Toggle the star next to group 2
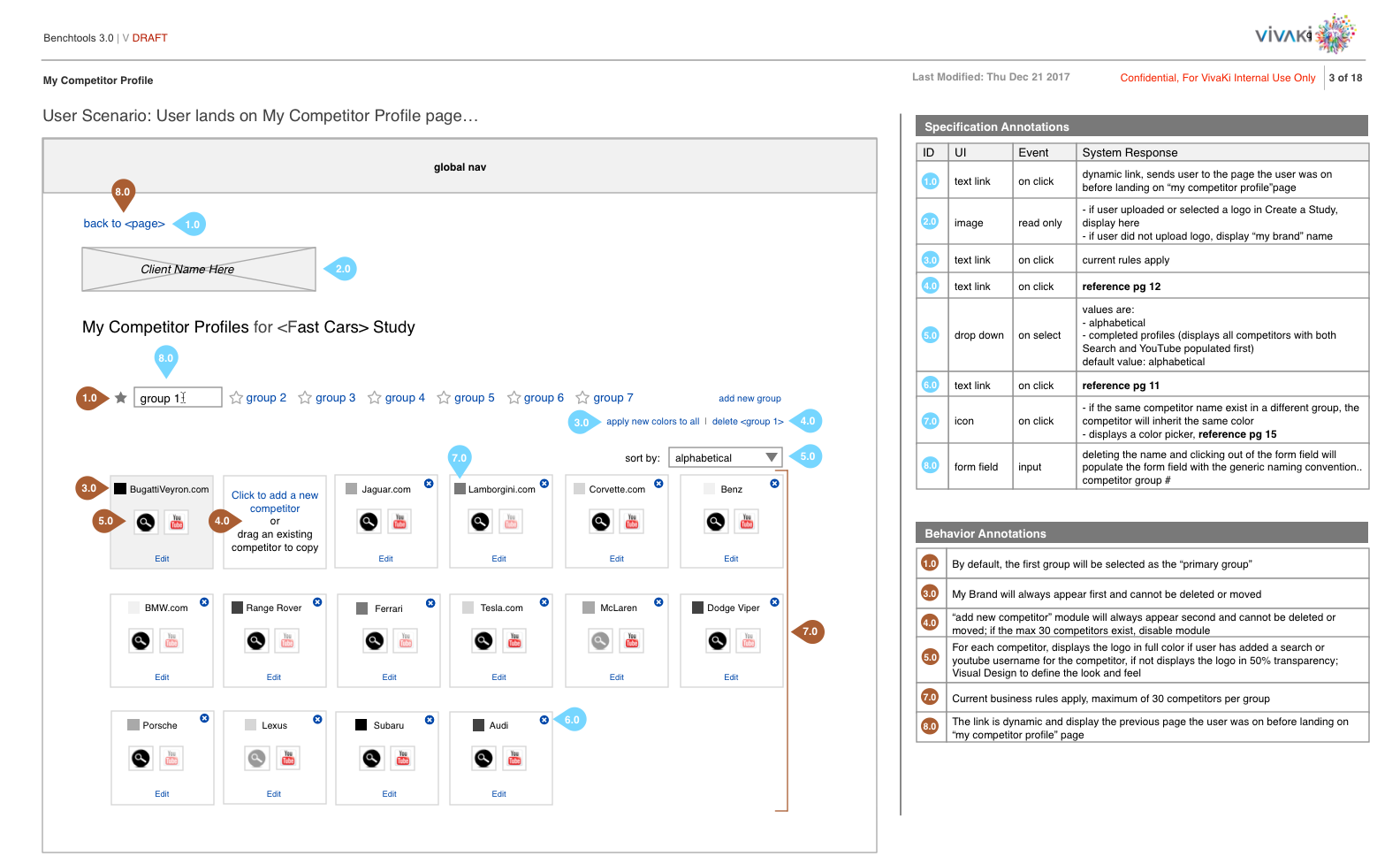 pyautogui.click(x=236, y=398)
